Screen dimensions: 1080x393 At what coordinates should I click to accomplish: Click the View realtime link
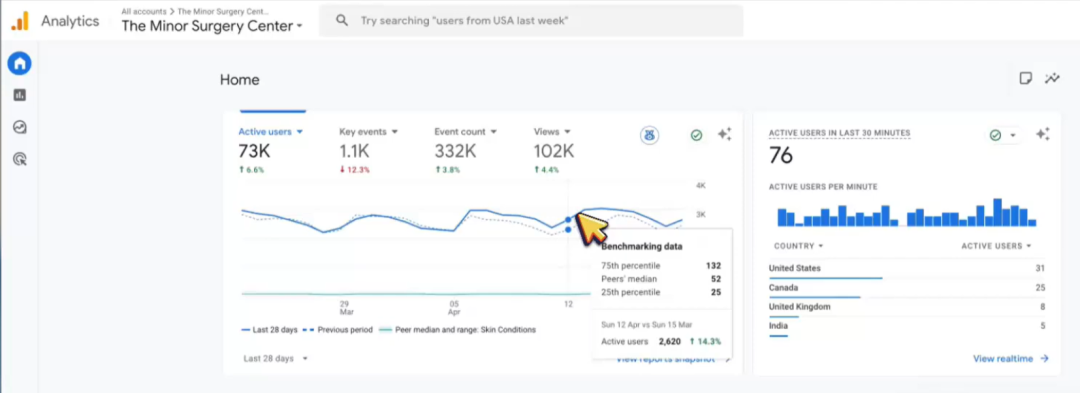1003,359
